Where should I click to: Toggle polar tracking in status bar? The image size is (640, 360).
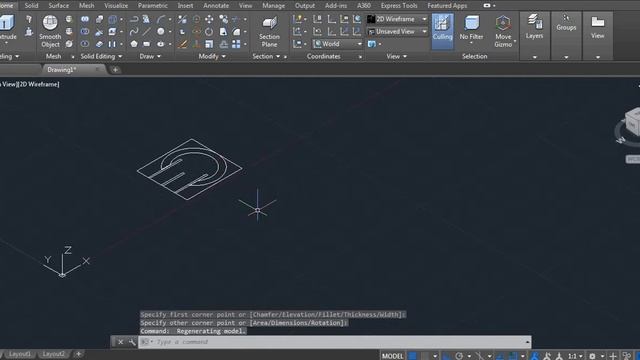(459, 356)
